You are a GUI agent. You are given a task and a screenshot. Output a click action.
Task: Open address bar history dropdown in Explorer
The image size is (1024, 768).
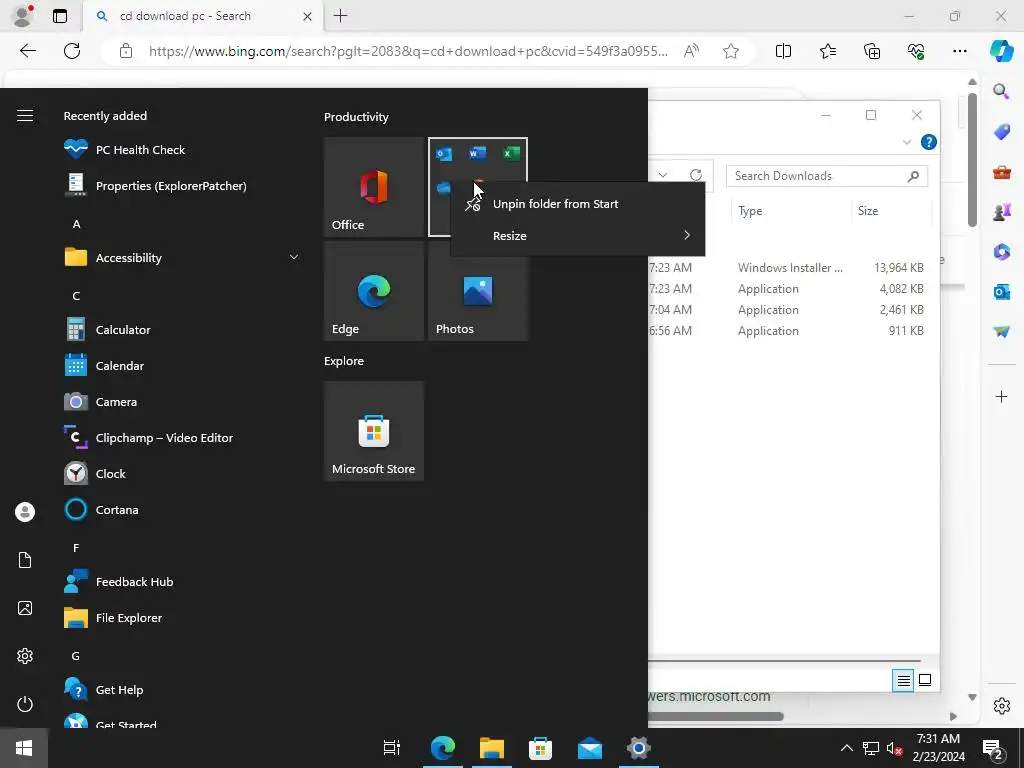click(x=663, y=175)
